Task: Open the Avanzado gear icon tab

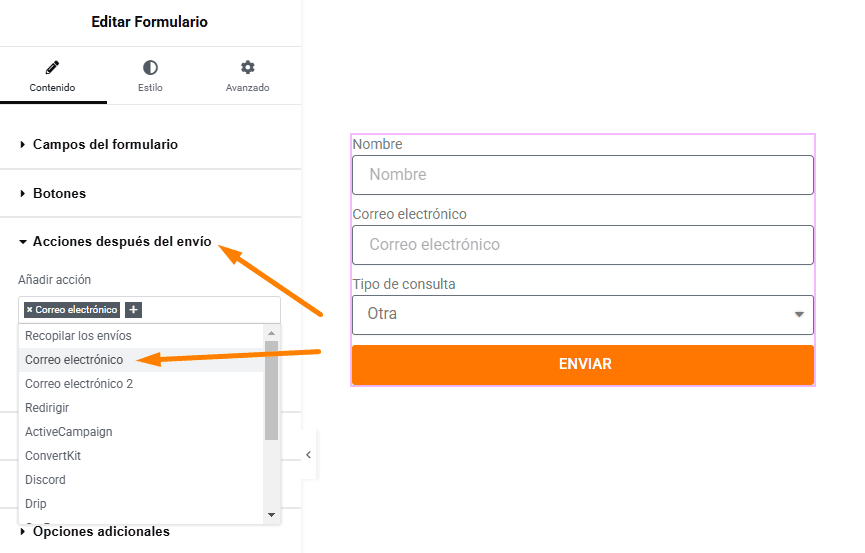Action: point(248,67)
